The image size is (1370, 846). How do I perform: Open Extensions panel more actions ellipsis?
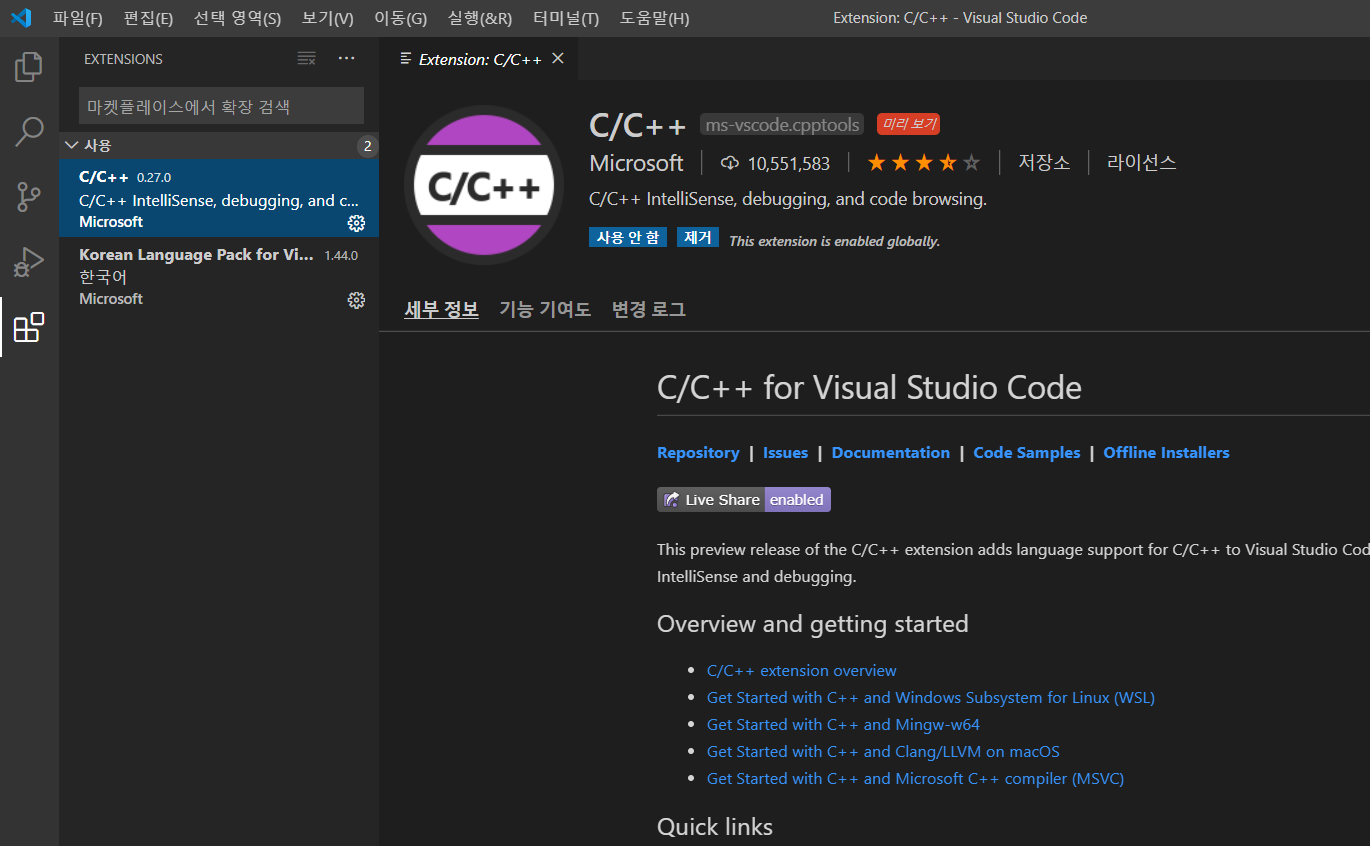click(347, 59)
